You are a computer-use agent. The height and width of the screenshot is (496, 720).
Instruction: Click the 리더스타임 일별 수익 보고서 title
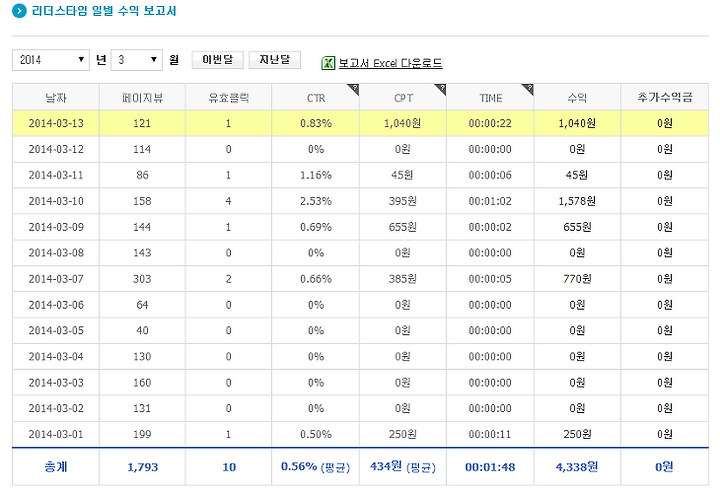point(104,11)
